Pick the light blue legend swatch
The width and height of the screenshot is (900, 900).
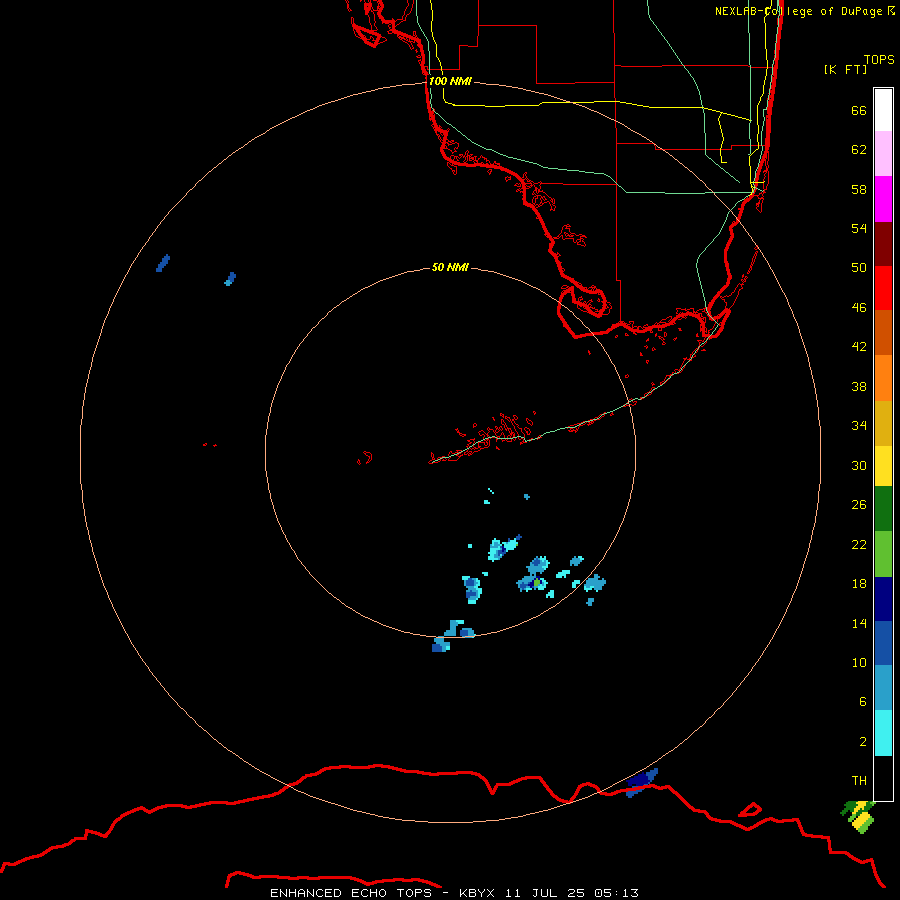tap(883, 688)
